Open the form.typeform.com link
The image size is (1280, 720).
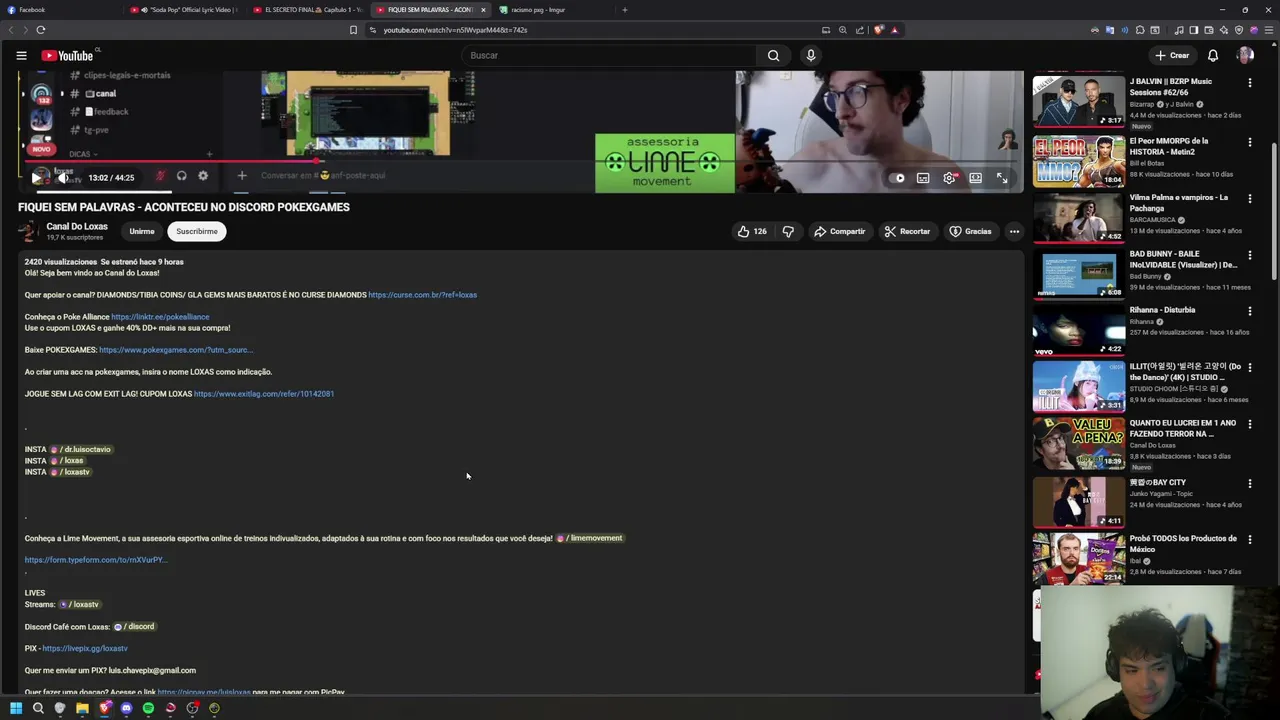pyautogui.click(x=95, y=560)
